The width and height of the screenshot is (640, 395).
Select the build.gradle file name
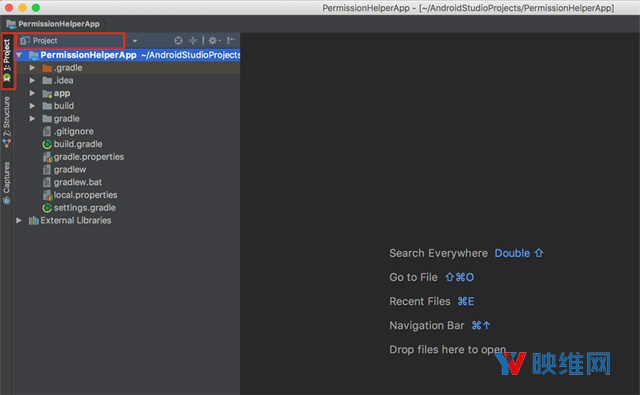(78, 144)
